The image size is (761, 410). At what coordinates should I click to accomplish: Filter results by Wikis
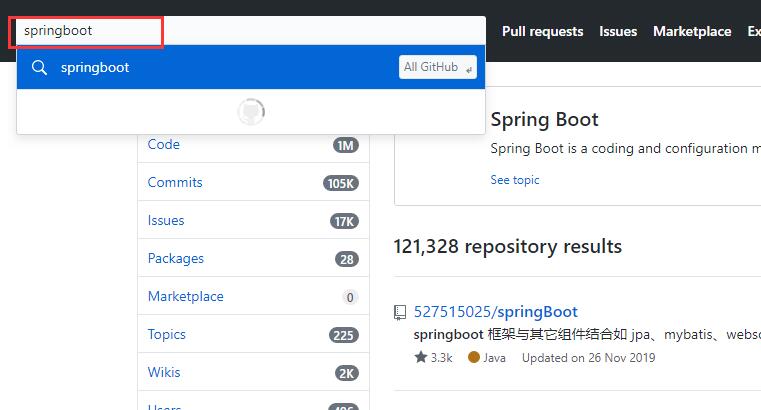pos(164,372)
